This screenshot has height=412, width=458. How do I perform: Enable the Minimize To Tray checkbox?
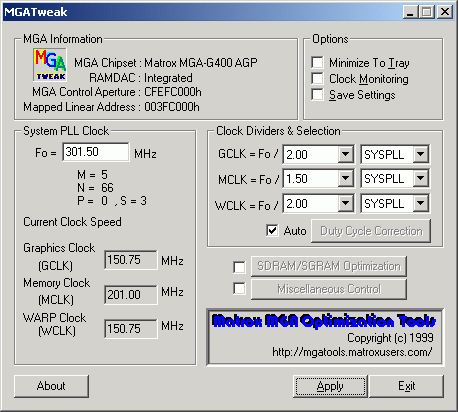(317, 62)
